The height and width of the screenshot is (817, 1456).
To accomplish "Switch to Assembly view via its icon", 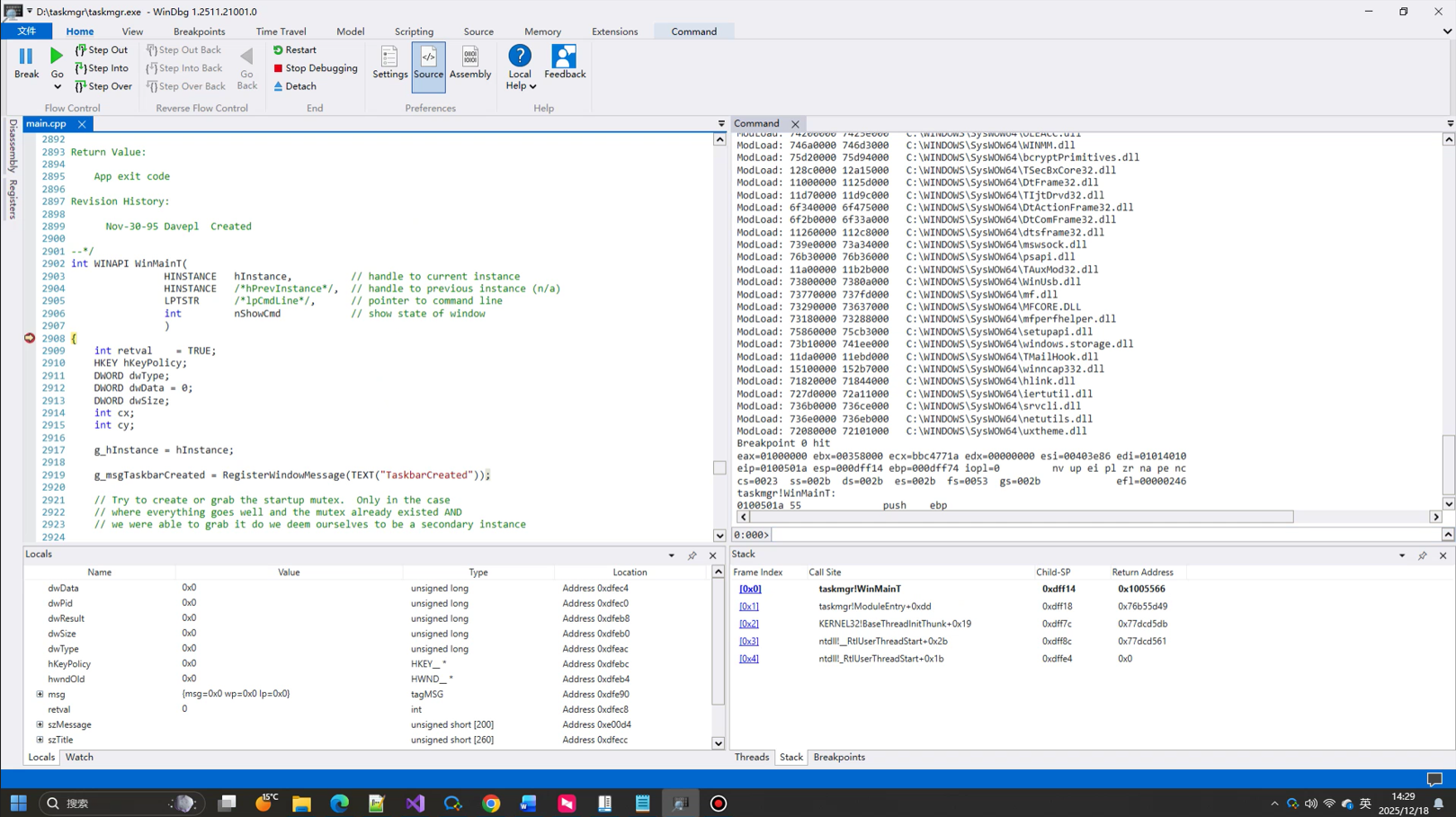I will point(470,63).
